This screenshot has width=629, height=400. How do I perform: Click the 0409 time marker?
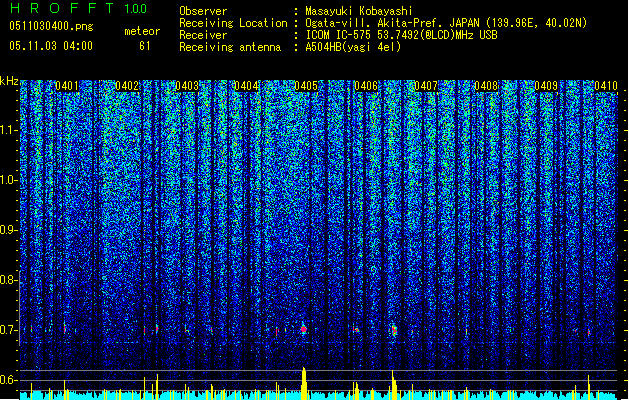click(546, 86)
